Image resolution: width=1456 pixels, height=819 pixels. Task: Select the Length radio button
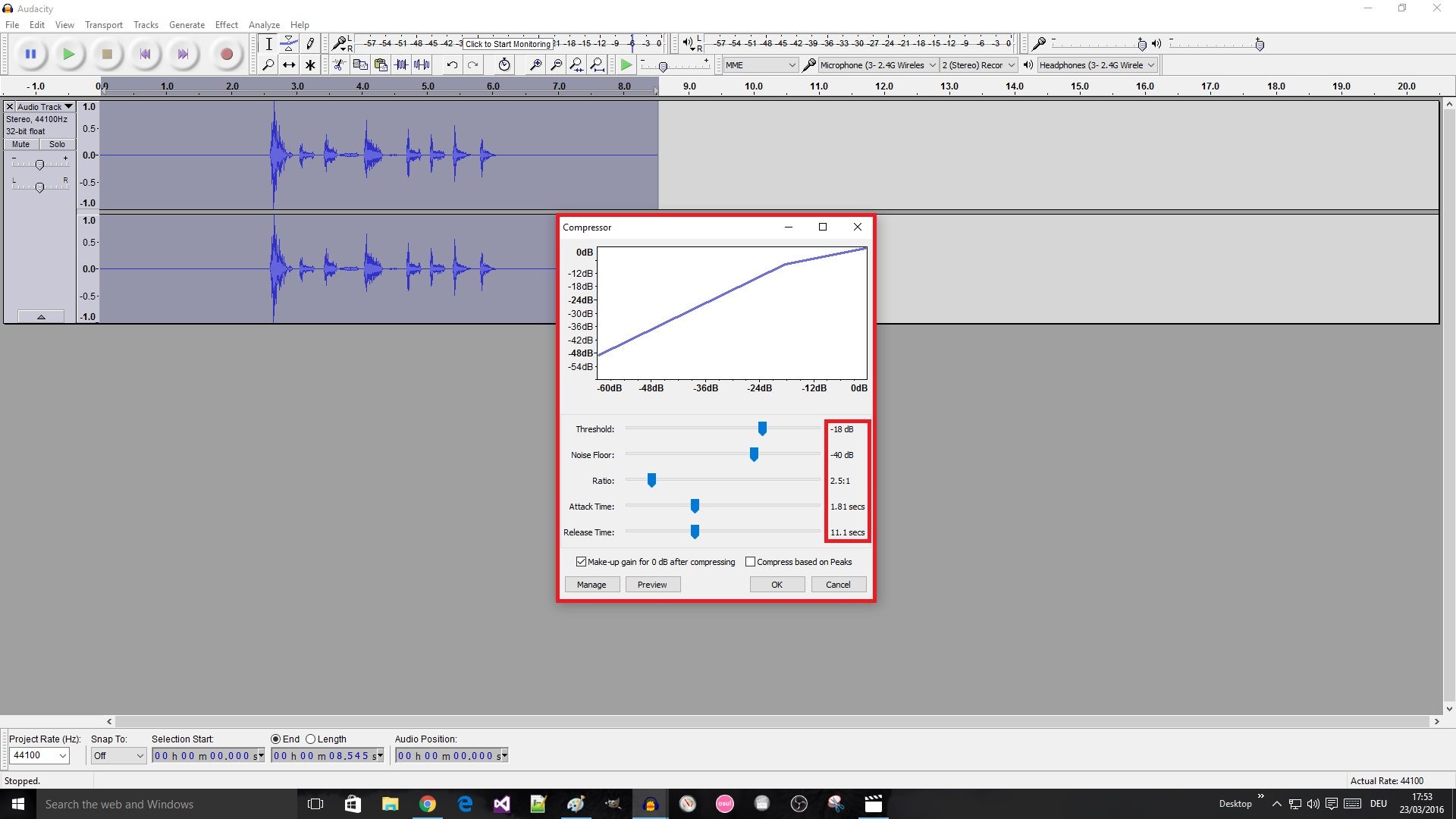coord(310,739)
